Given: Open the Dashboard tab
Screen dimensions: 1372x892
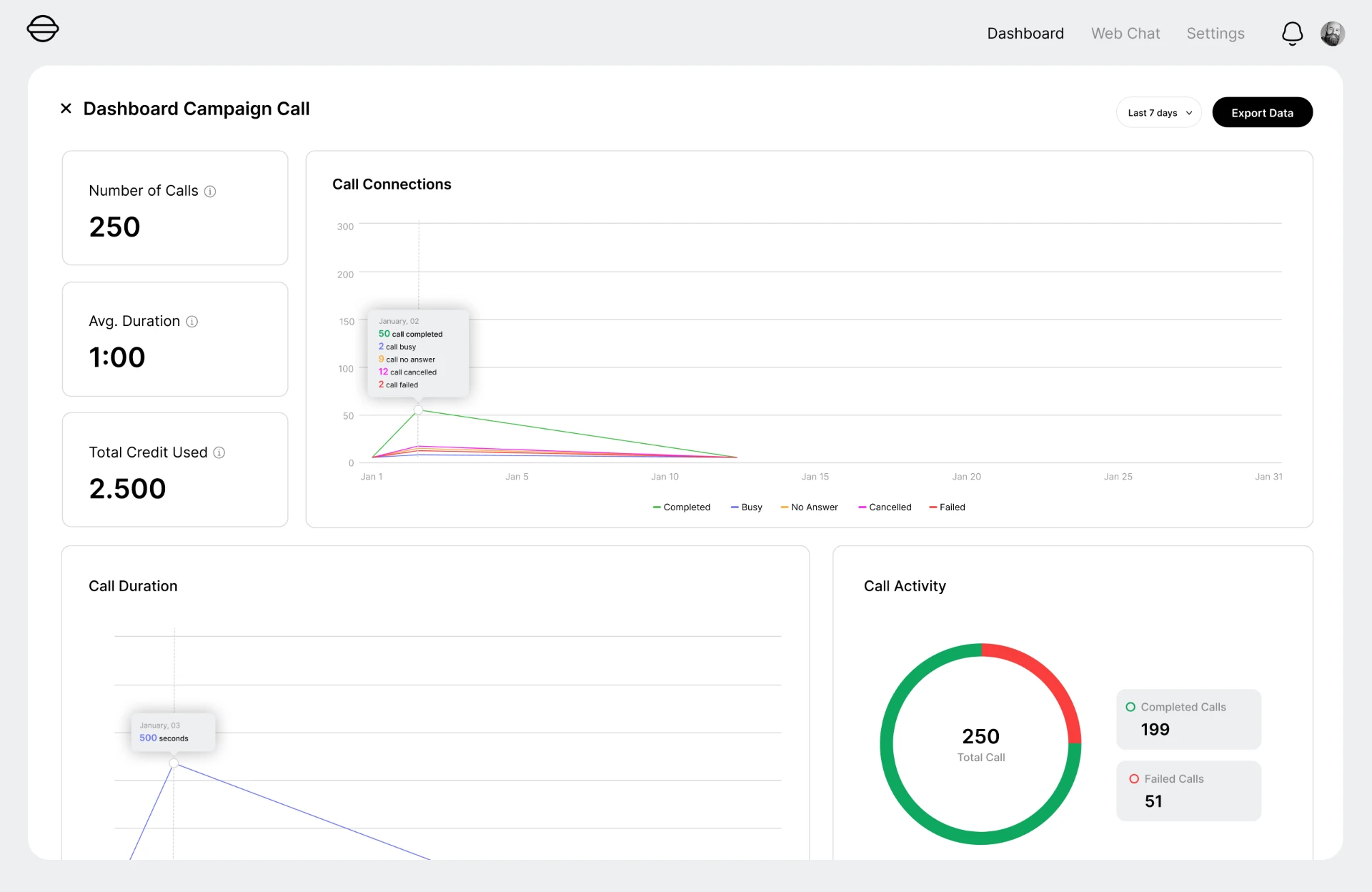Looking at the screenshot, I should click(x=1025, y=34).
